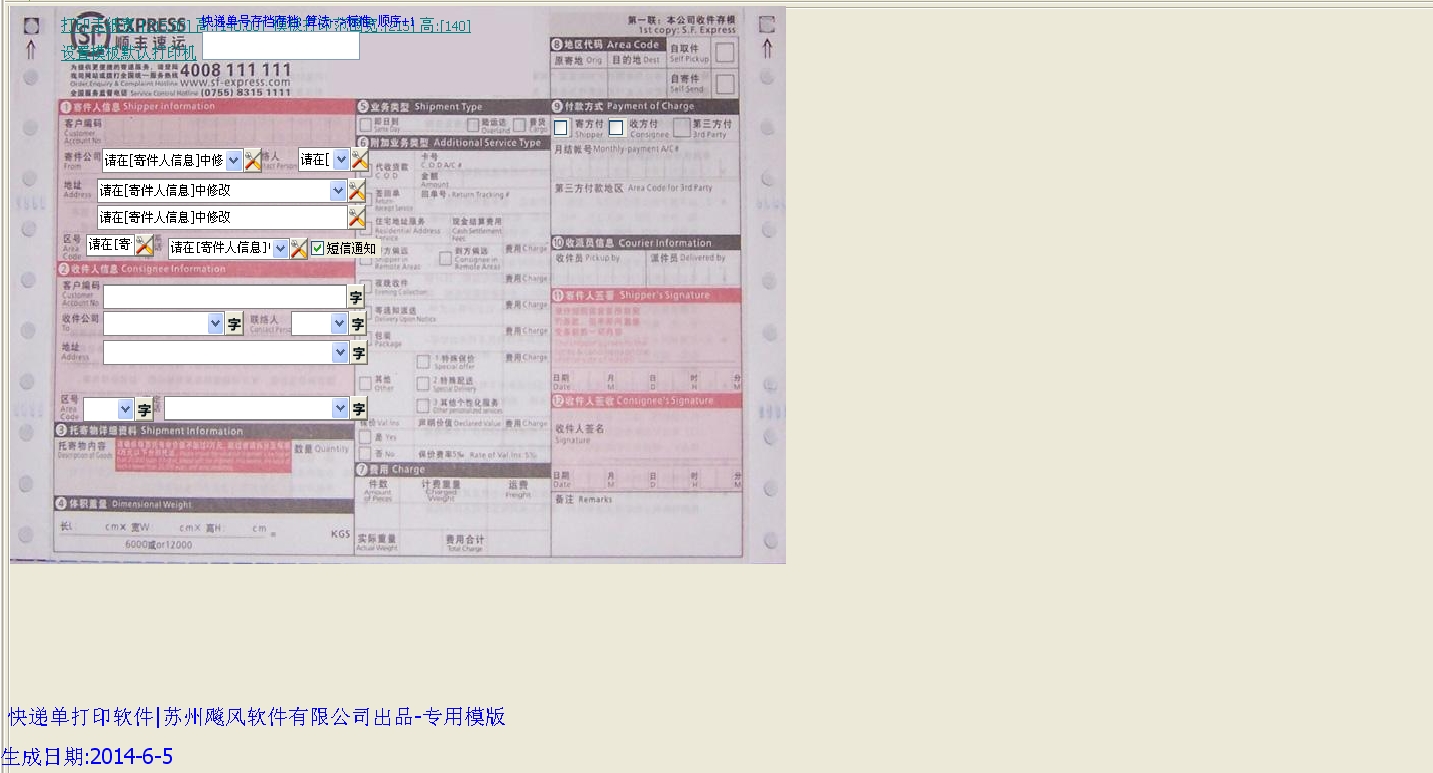Click the blank text box next to 设置模板默认打印机
The image size is (1433, 773).
pos(281,47)
